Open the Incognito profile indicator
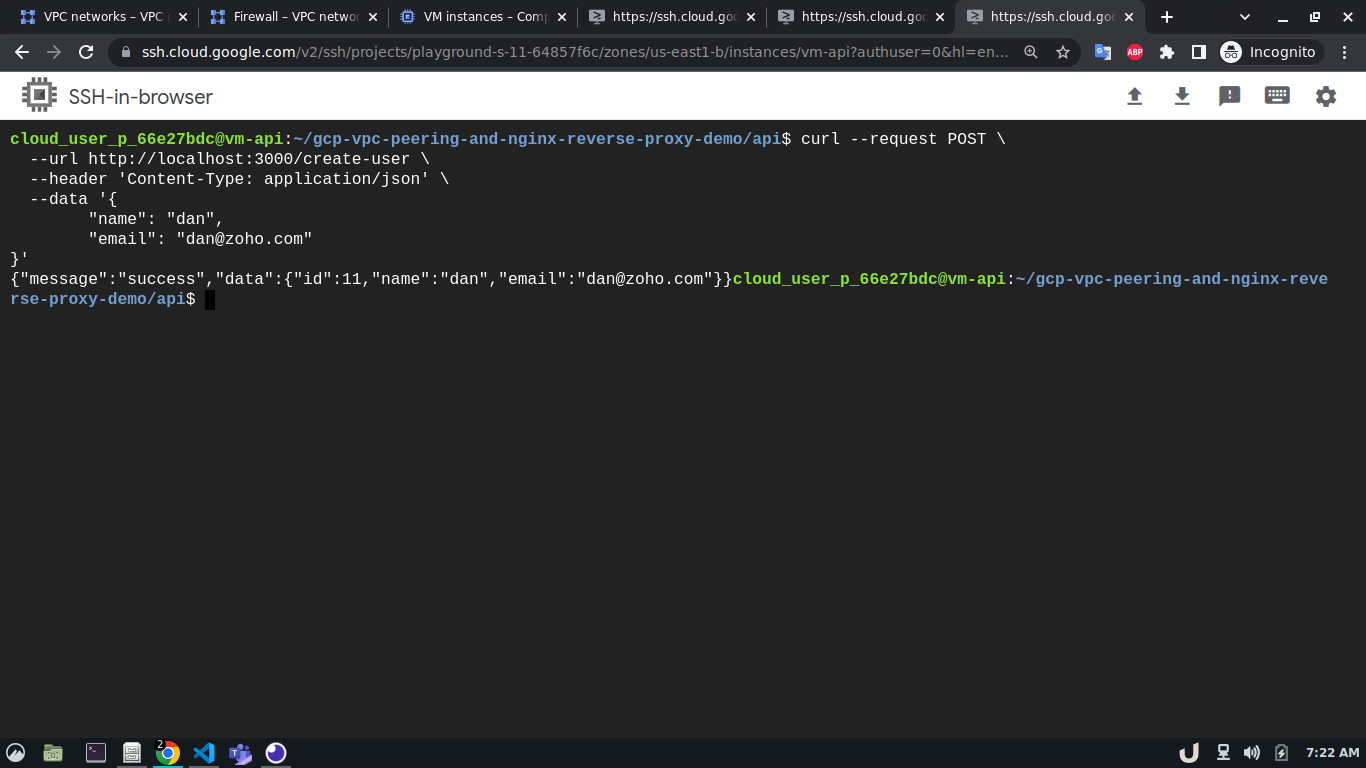The height and width of the screenshot is (768, 1366). tap(1270, 52)
